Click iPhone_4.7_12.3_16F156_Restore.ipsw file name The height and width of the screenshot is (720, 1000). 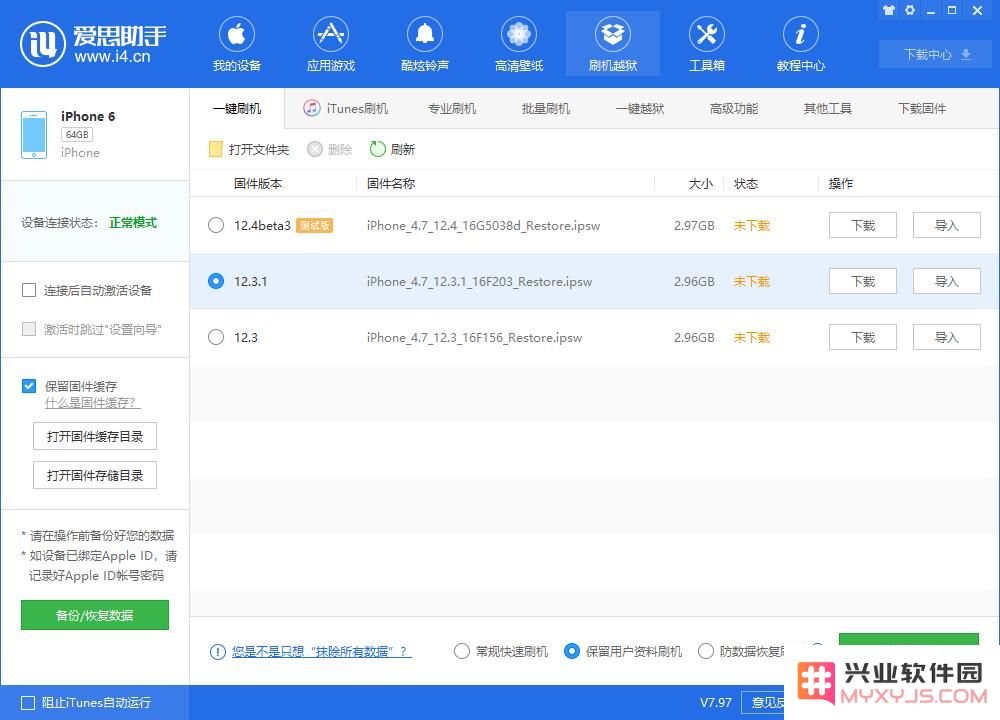[x=474, y=337]
